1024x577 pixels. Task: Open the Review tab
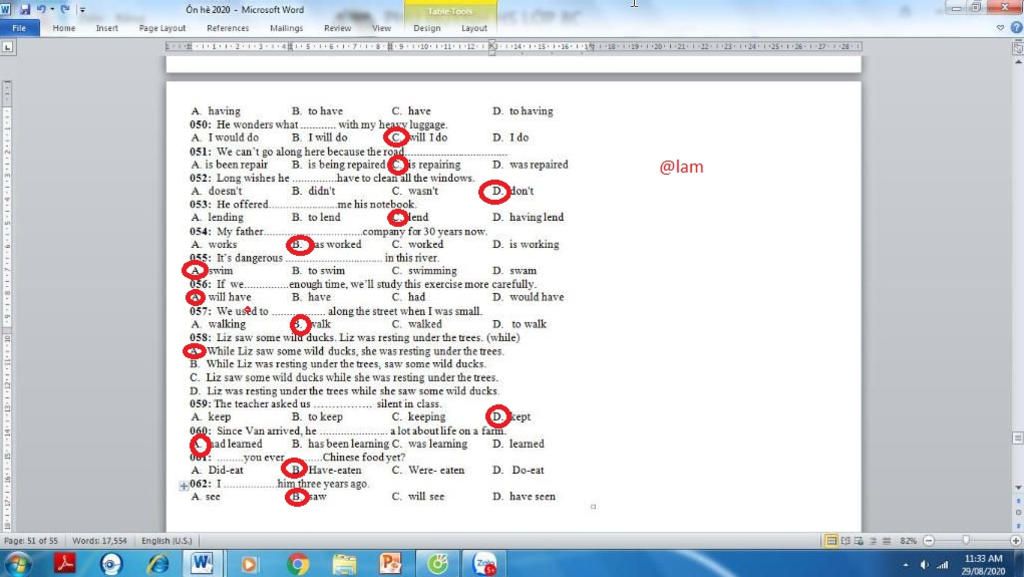coord(338,28)
